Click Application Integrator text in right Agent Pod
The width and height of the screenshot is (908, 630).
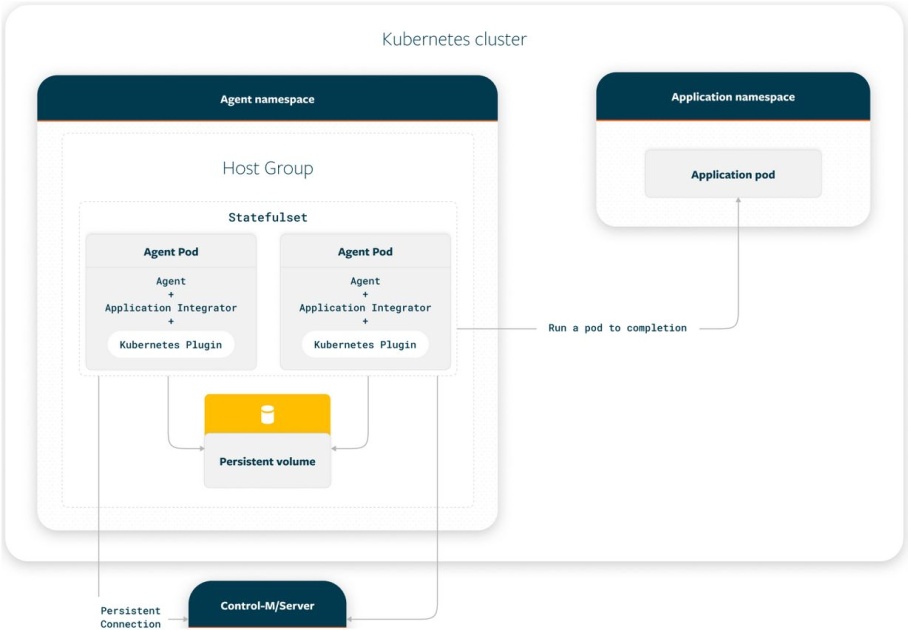(365, 308)
